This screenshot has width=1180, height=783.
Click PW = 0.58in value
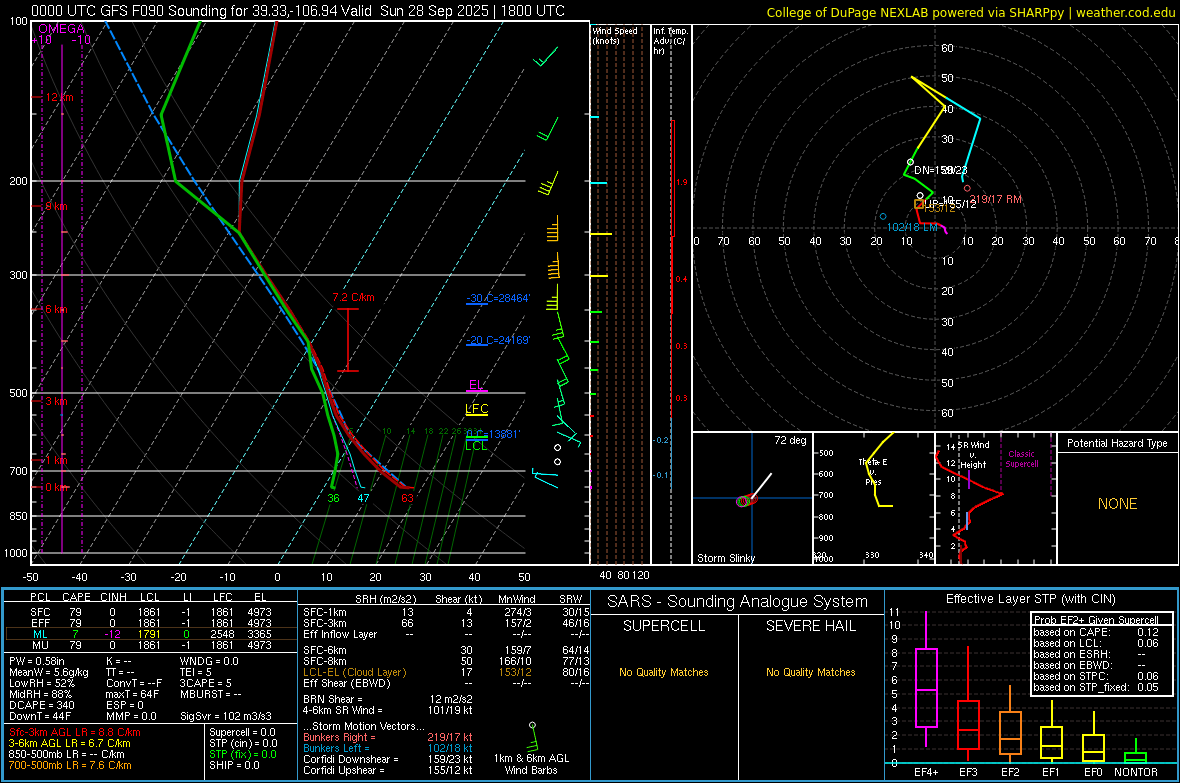36,661
